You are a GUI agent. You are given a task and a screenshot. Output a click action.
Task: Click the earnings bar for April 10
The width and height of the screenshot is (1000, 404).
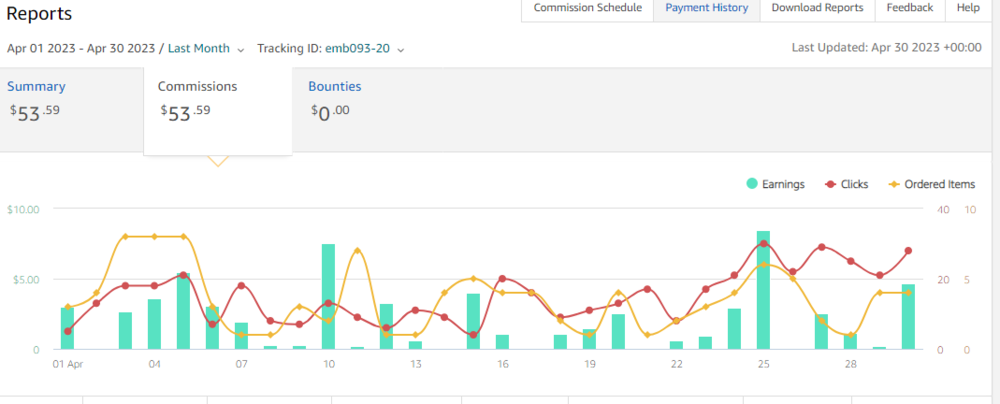click(328, 300)
